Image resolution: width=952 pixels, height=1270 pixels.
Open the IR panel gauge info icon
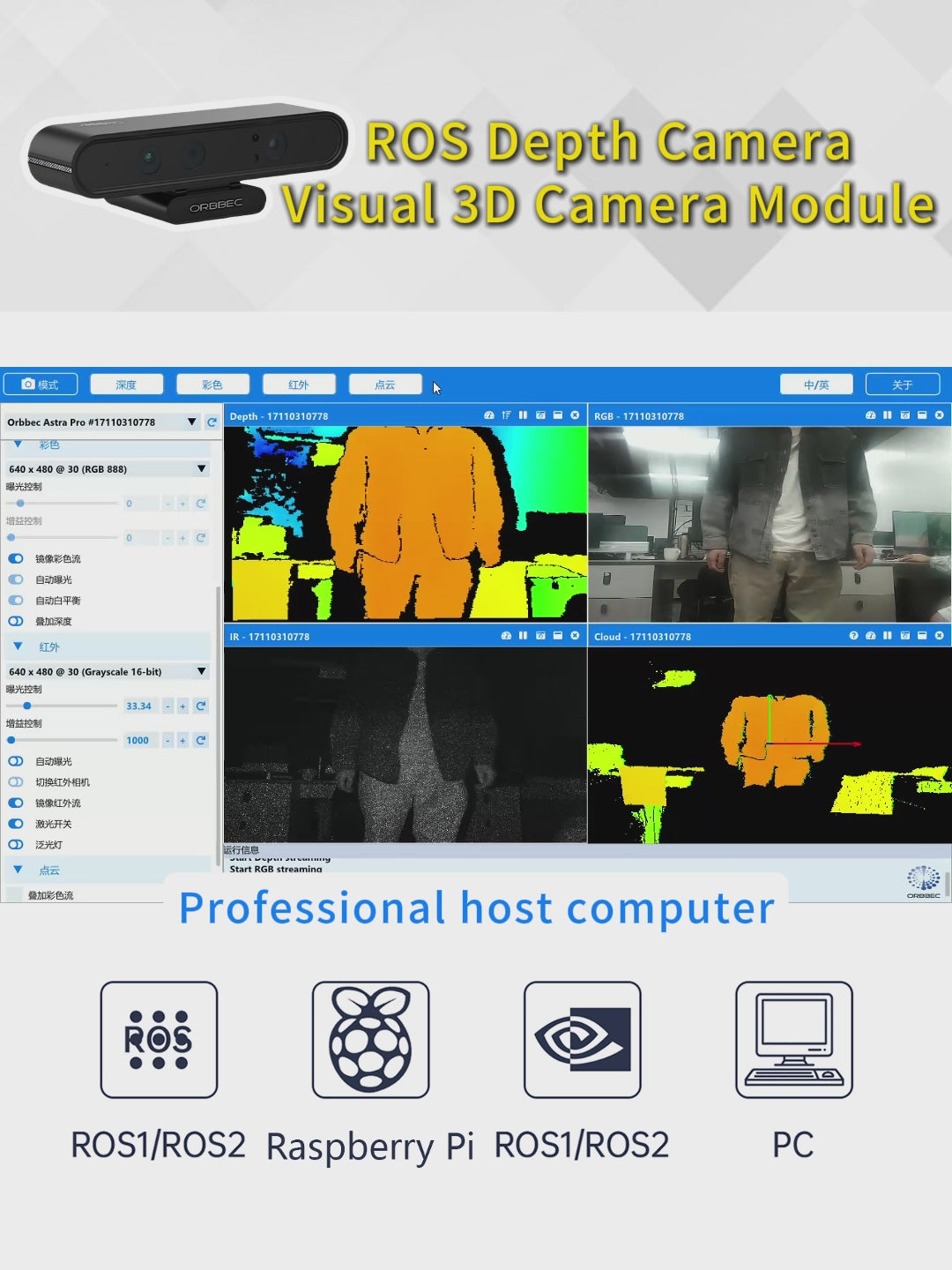pos(506,636)
